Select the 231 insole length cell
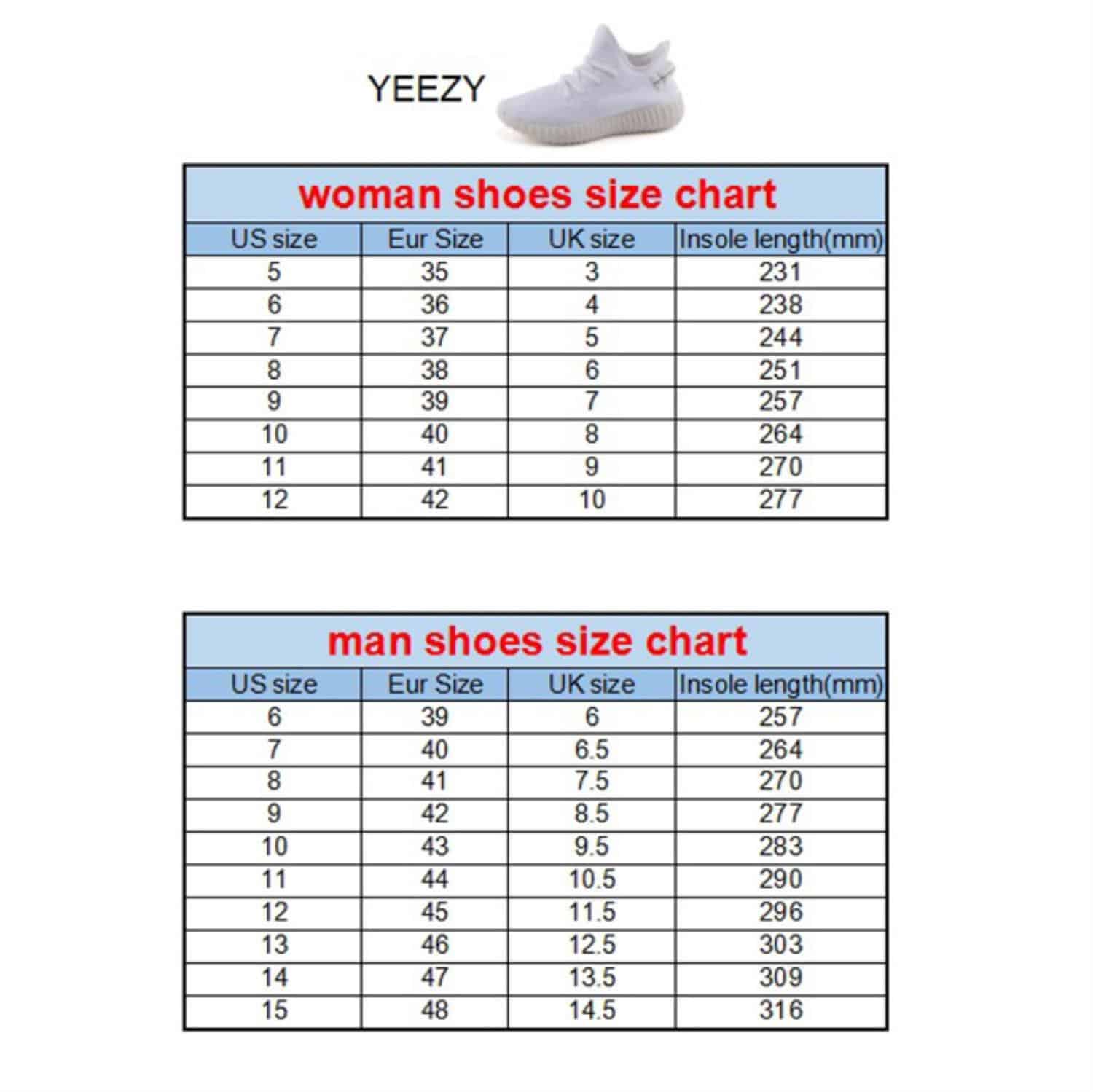Image resolution: width=1093 pixels, height=1092 pixels. click(780, 272)
